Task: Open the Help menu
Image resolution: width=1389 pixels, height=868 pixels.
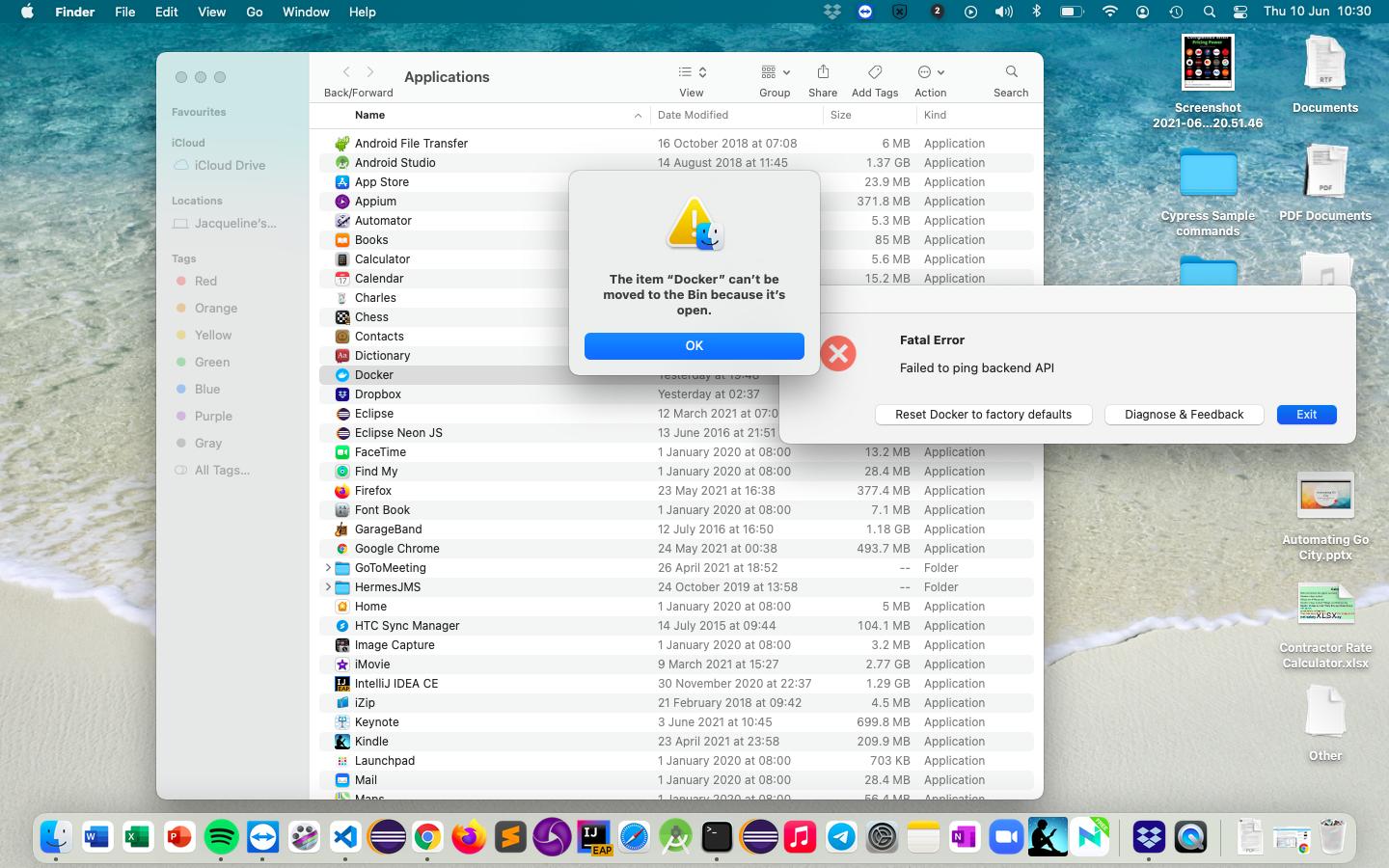Action: (x=363, y=12)
